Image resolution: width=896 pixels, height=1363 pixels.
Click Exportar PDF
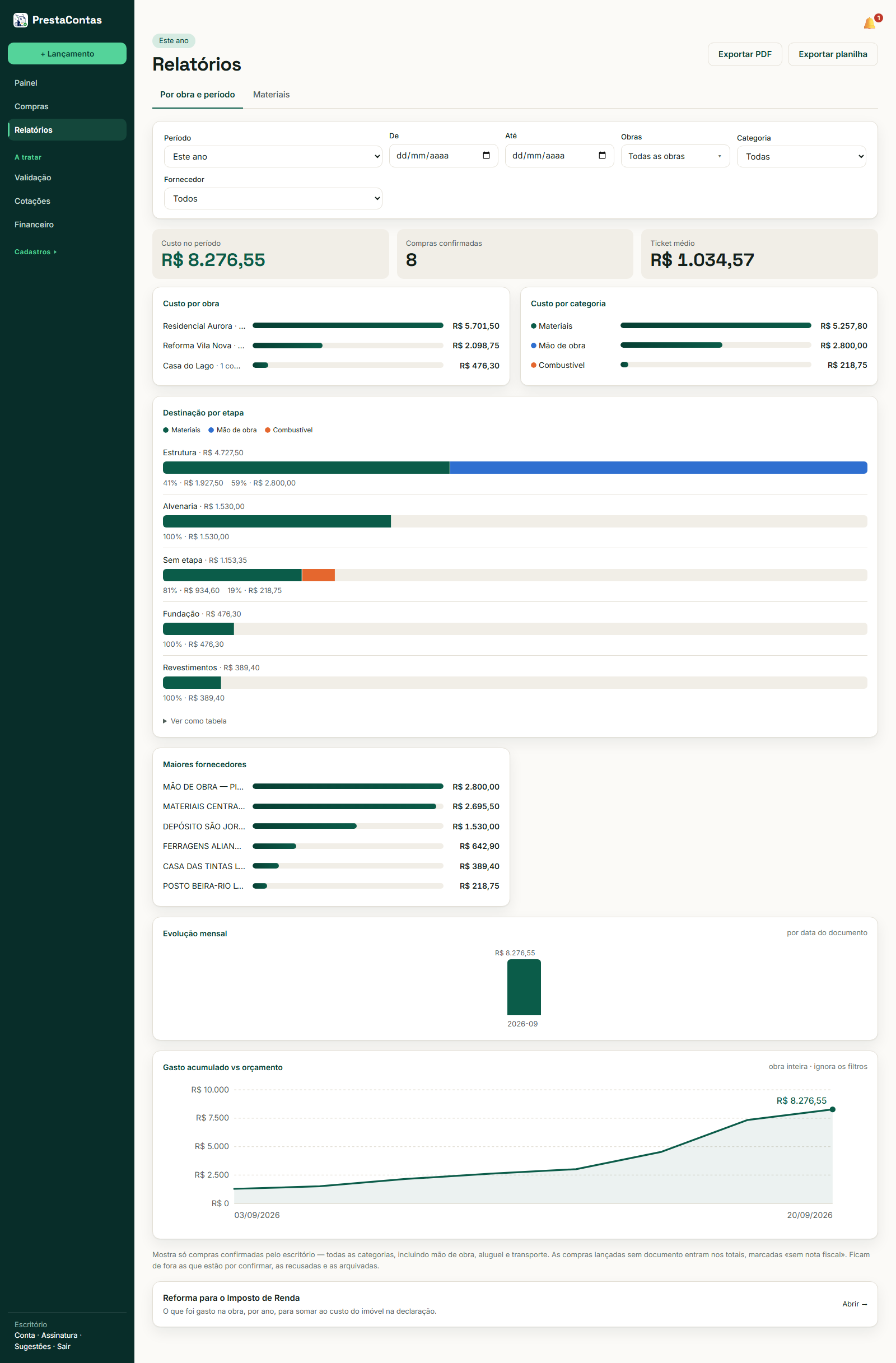(744, 54)
